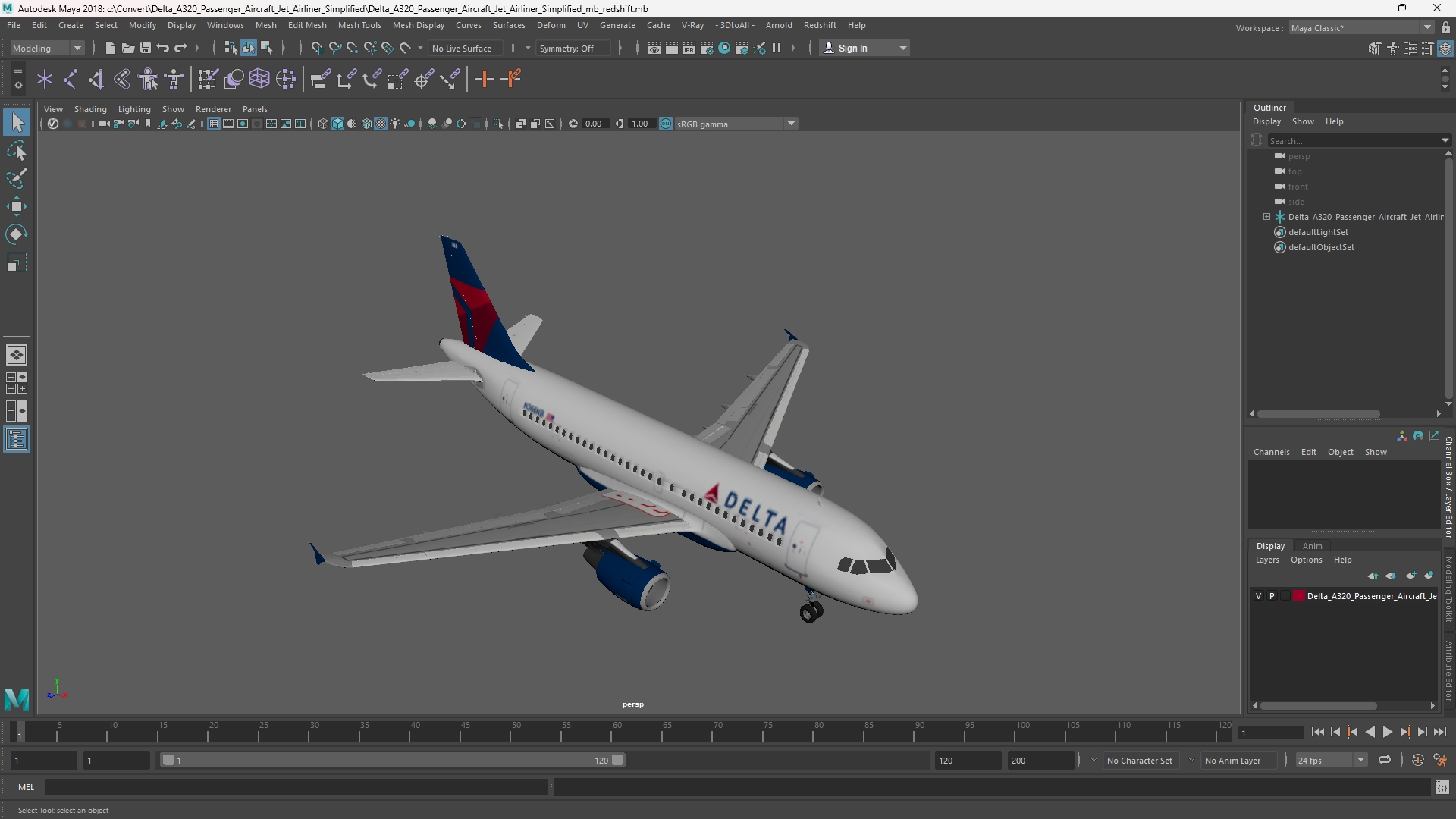Click the Maya logo icon at bottom left
Screen dimensions: 1456x819
pyautogui.click(x=17, y=698)
